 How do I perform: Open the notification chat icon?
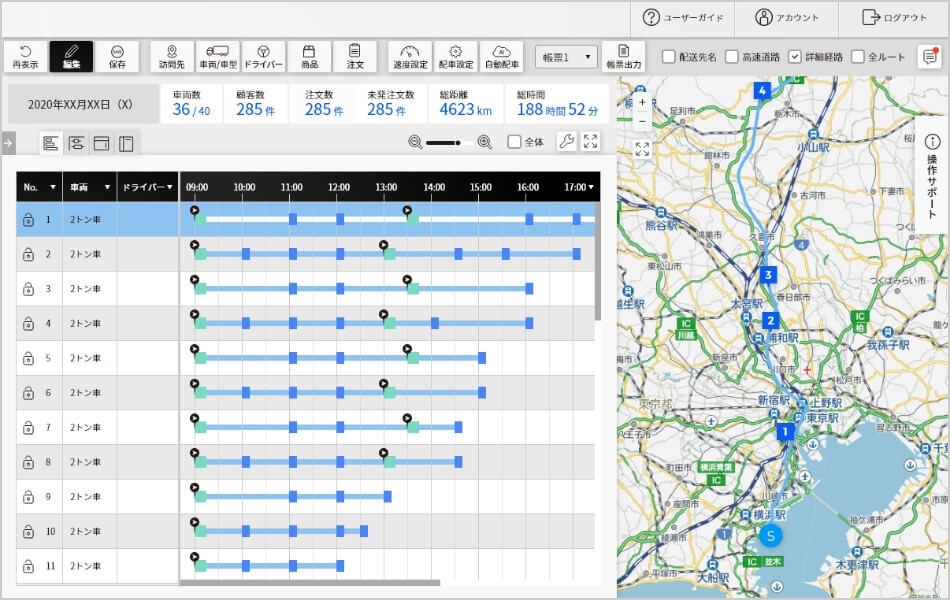click(x=930, y=57)
